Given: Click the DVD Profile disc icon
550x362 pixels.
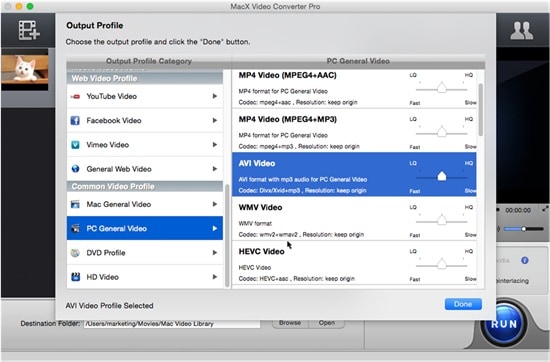Looking at the screenshot, I should [75, 253].
